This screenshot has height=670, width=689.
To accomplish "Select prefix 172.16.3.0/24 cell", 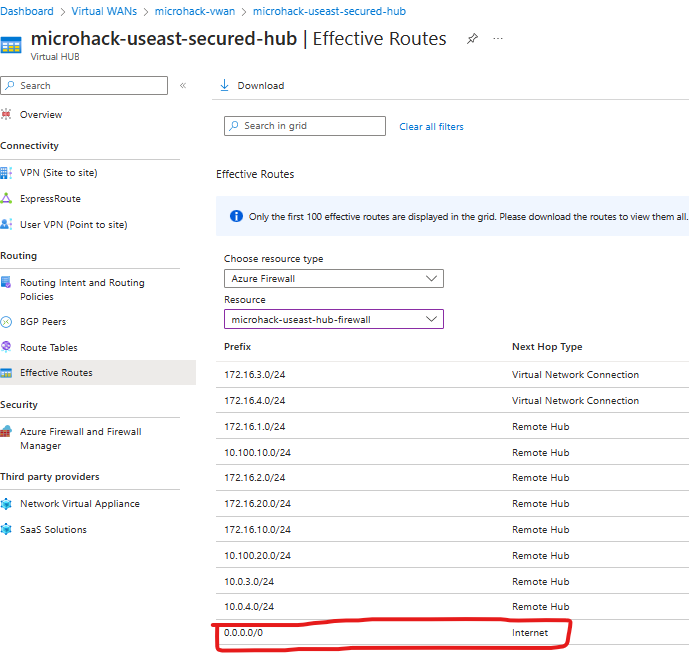I will click(254, 375).
